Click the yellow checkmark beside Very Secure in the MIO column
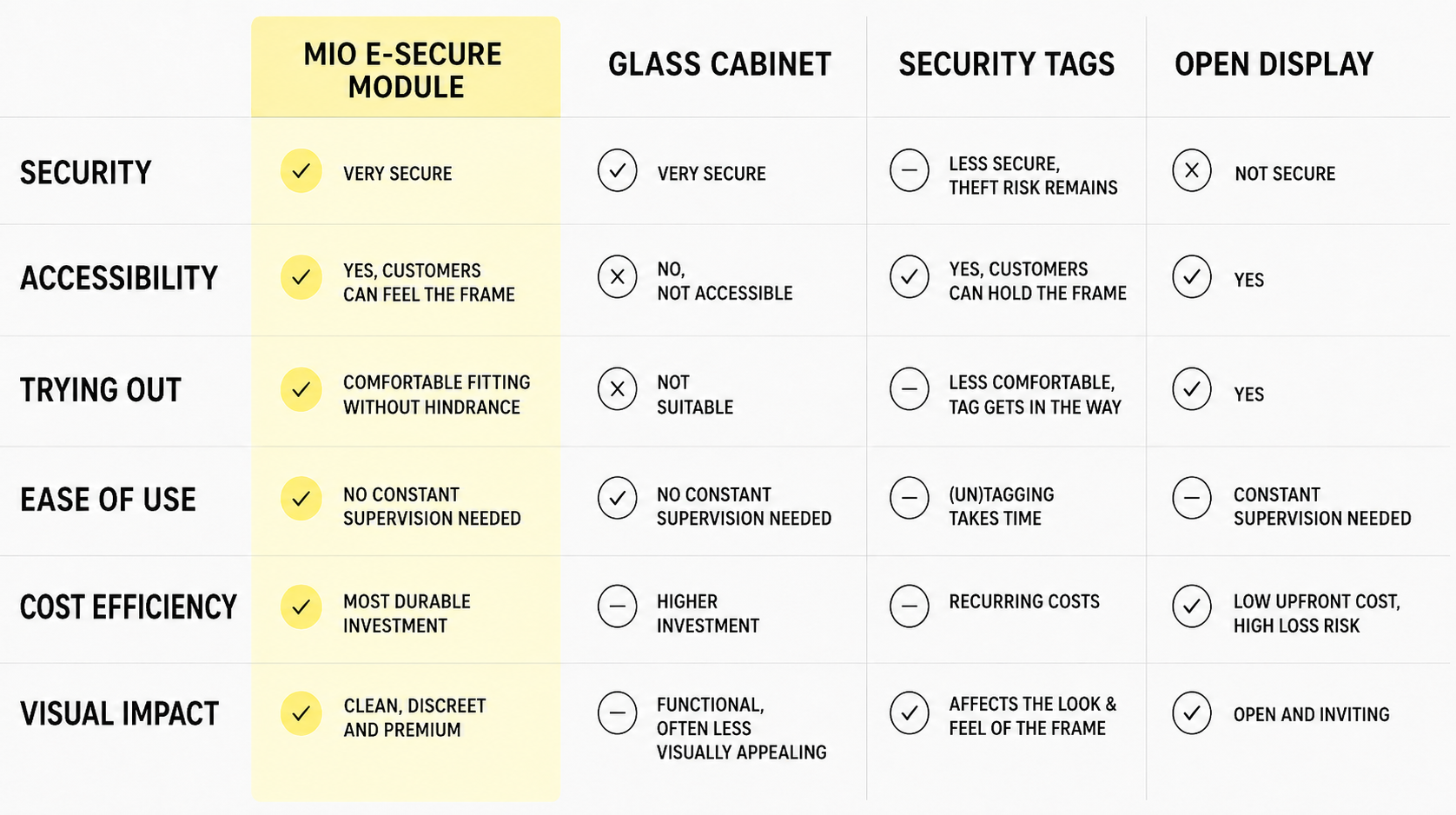 301,171
